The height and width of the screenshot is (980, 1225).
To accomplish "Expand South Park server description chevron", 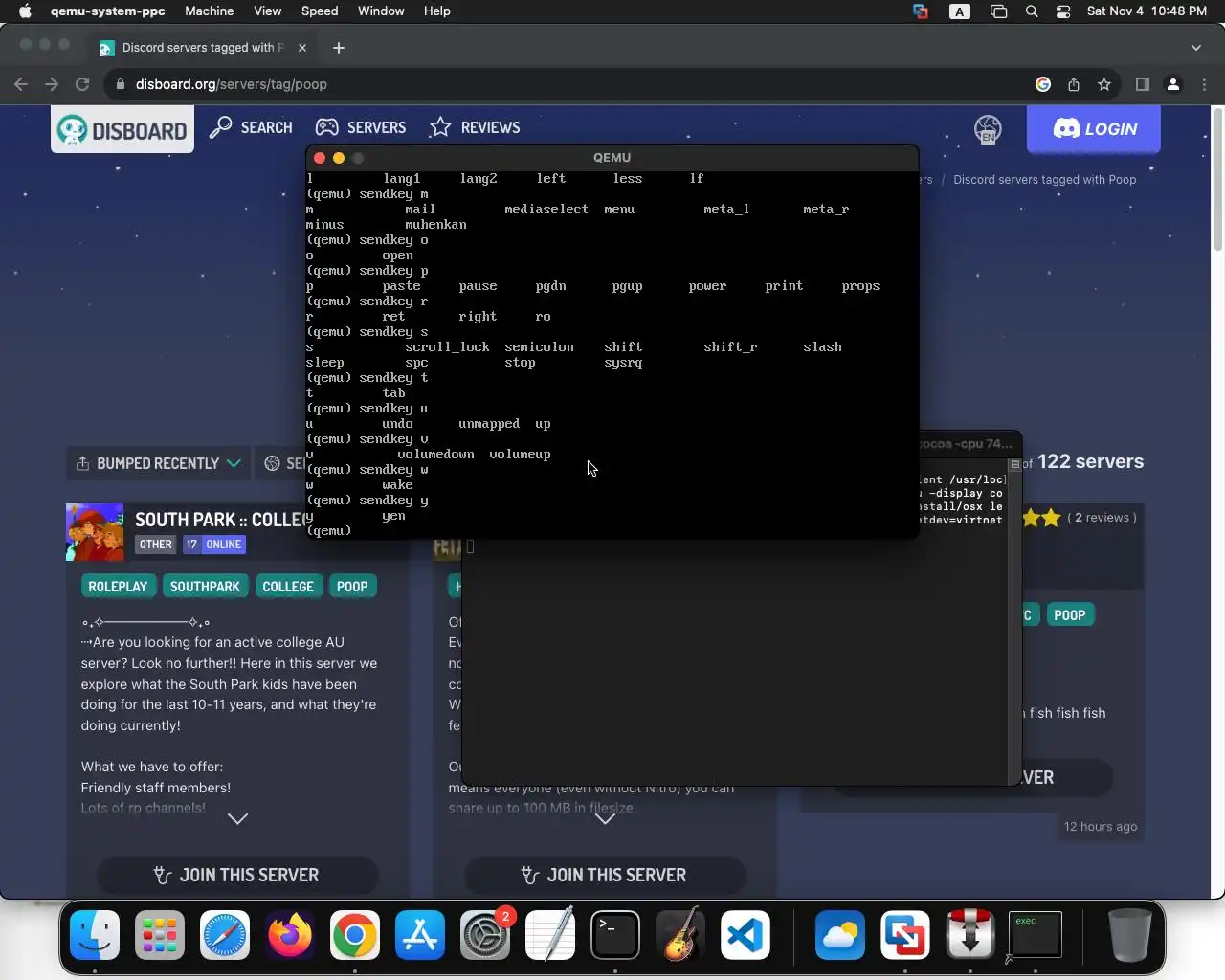I will pos(237,818).
